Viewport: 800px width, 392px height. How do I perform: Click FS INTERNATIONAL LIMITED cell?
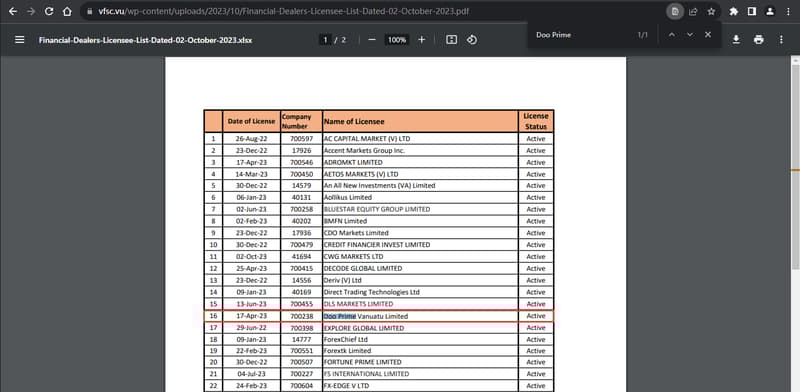tap(420, 374)
